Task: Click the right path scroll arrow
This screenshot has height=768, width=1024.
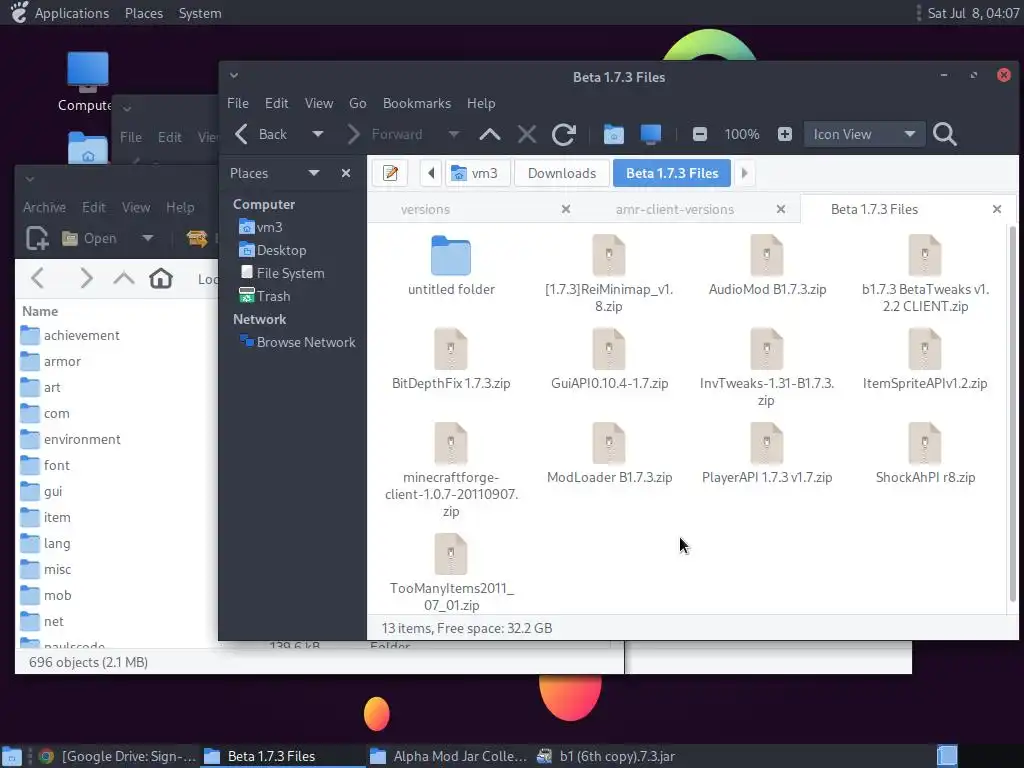Action: pyautogui.click(x=744, y=173)
